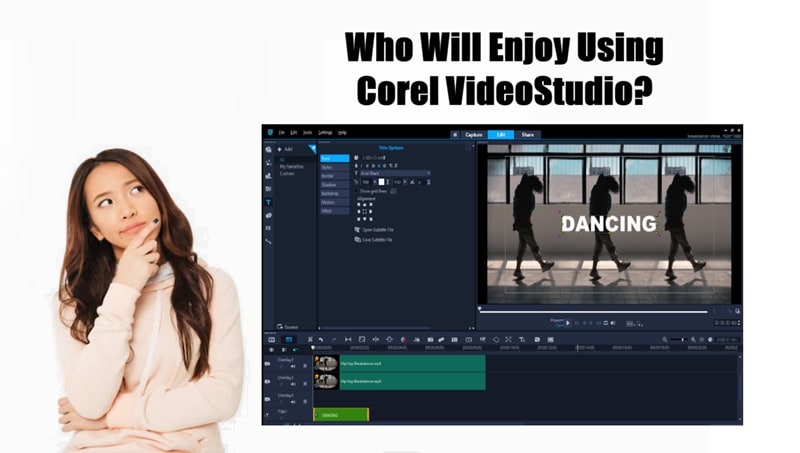Open the Overlay library sidebar icon

(x=268, y=215)
